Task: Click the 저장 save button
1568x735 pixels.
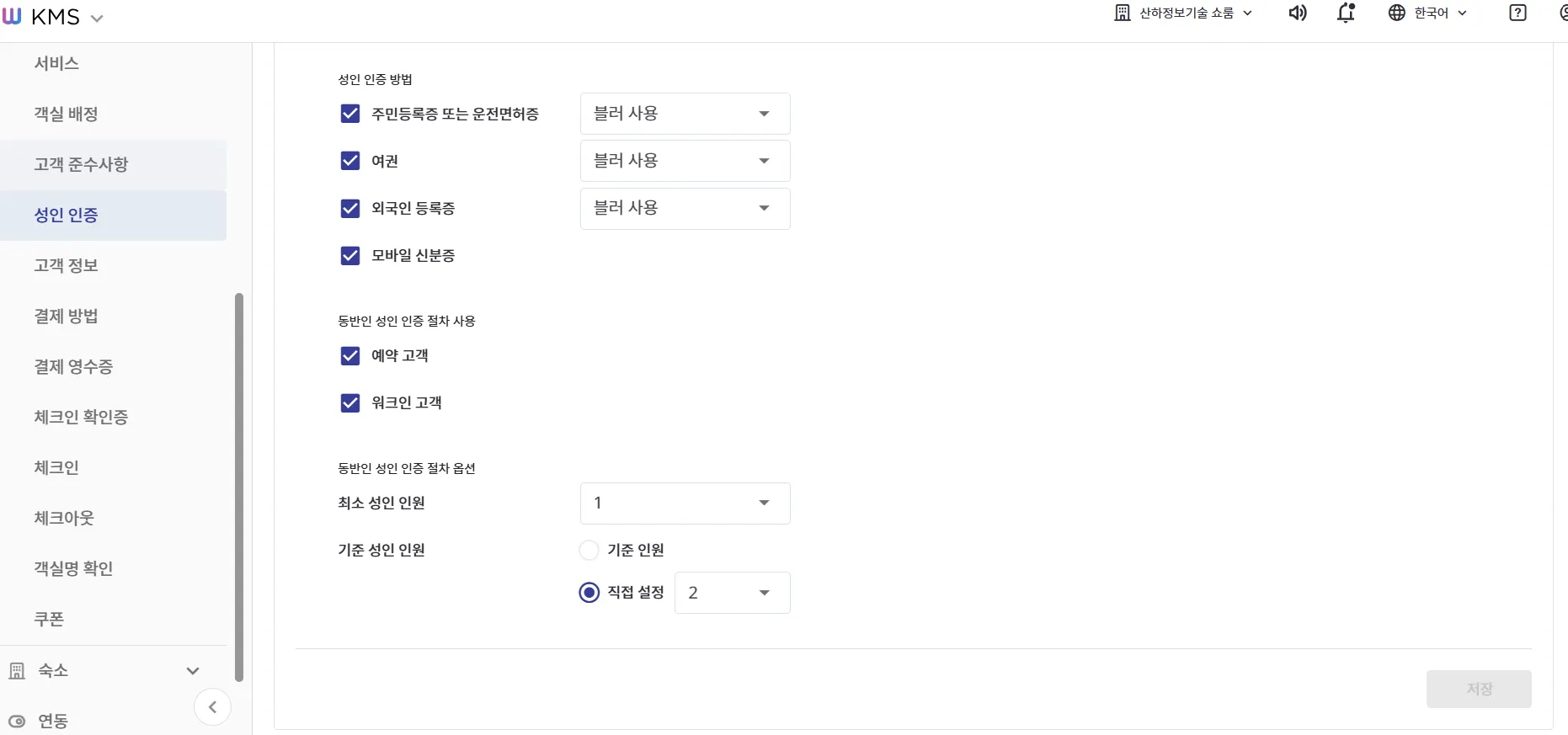Action: pyautogui.click(x=1478, y=689)
